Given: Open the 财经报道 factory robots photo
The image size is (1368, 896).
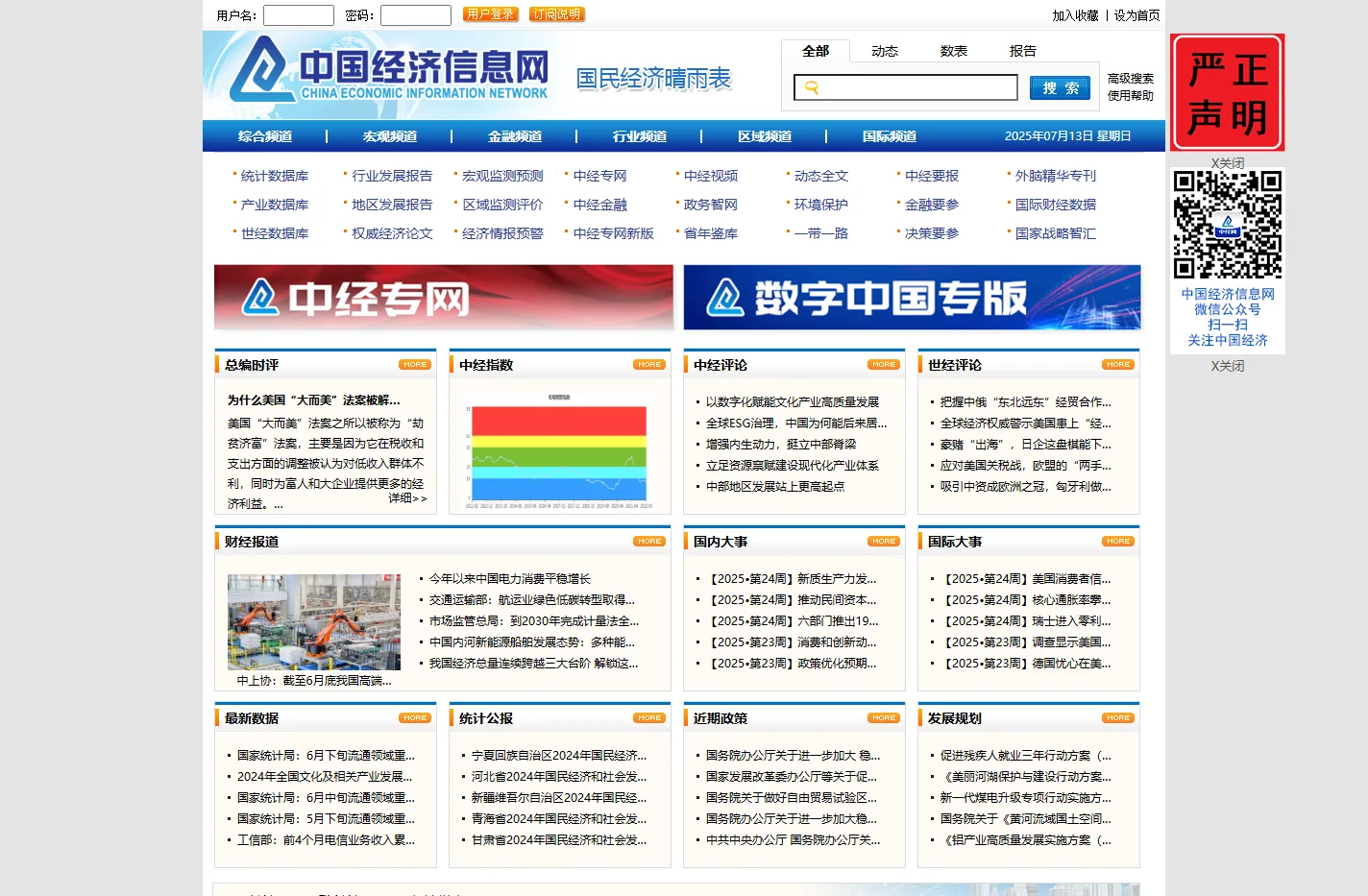Looking at the screenshot, I should (314, 622).
